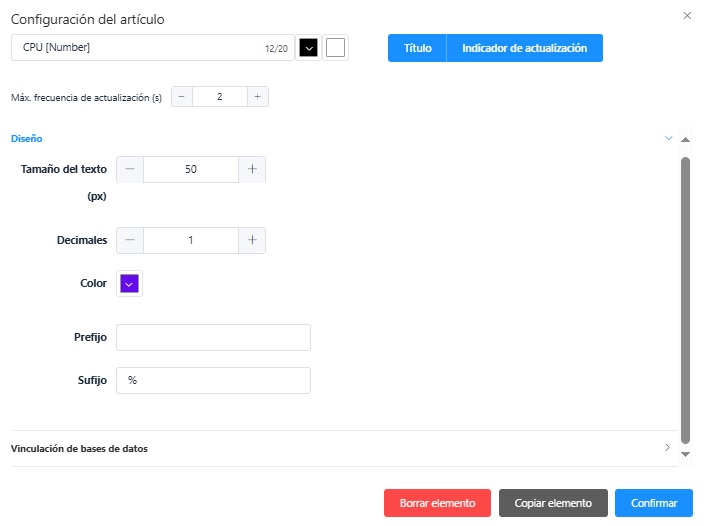Increase the max update frequency value

pyautogui.click(x=257, y=97)
